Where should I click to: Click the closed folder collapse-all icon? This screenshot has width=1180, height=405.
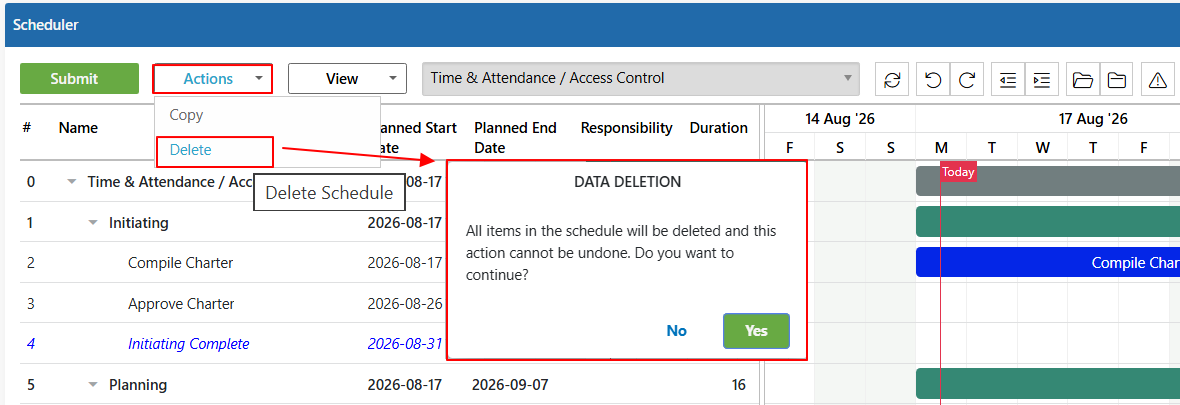(1118, 79)
